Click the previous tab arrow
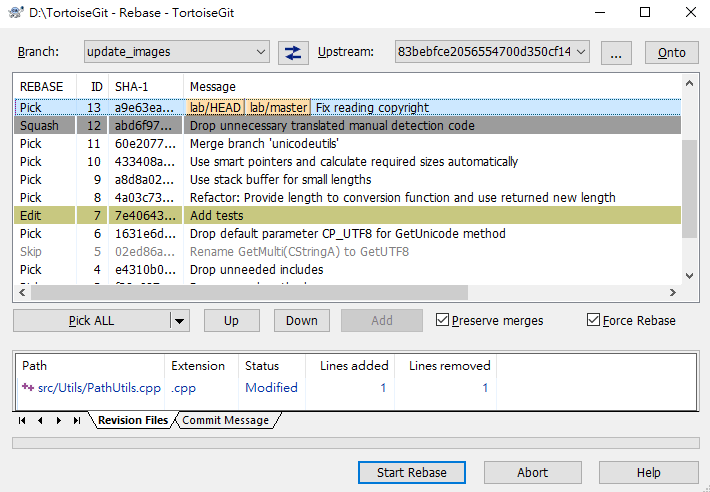710x492 pixels. 40,420
